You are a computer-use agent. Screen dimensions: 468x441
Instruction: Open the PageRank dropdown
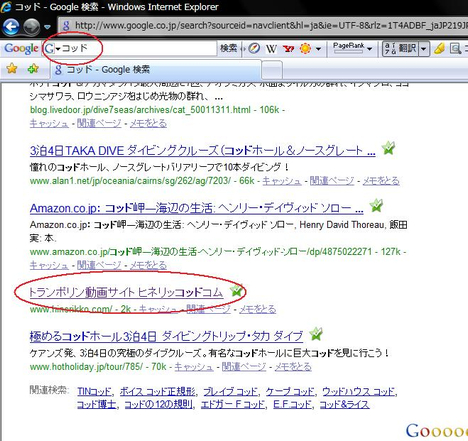pos(369,49)
